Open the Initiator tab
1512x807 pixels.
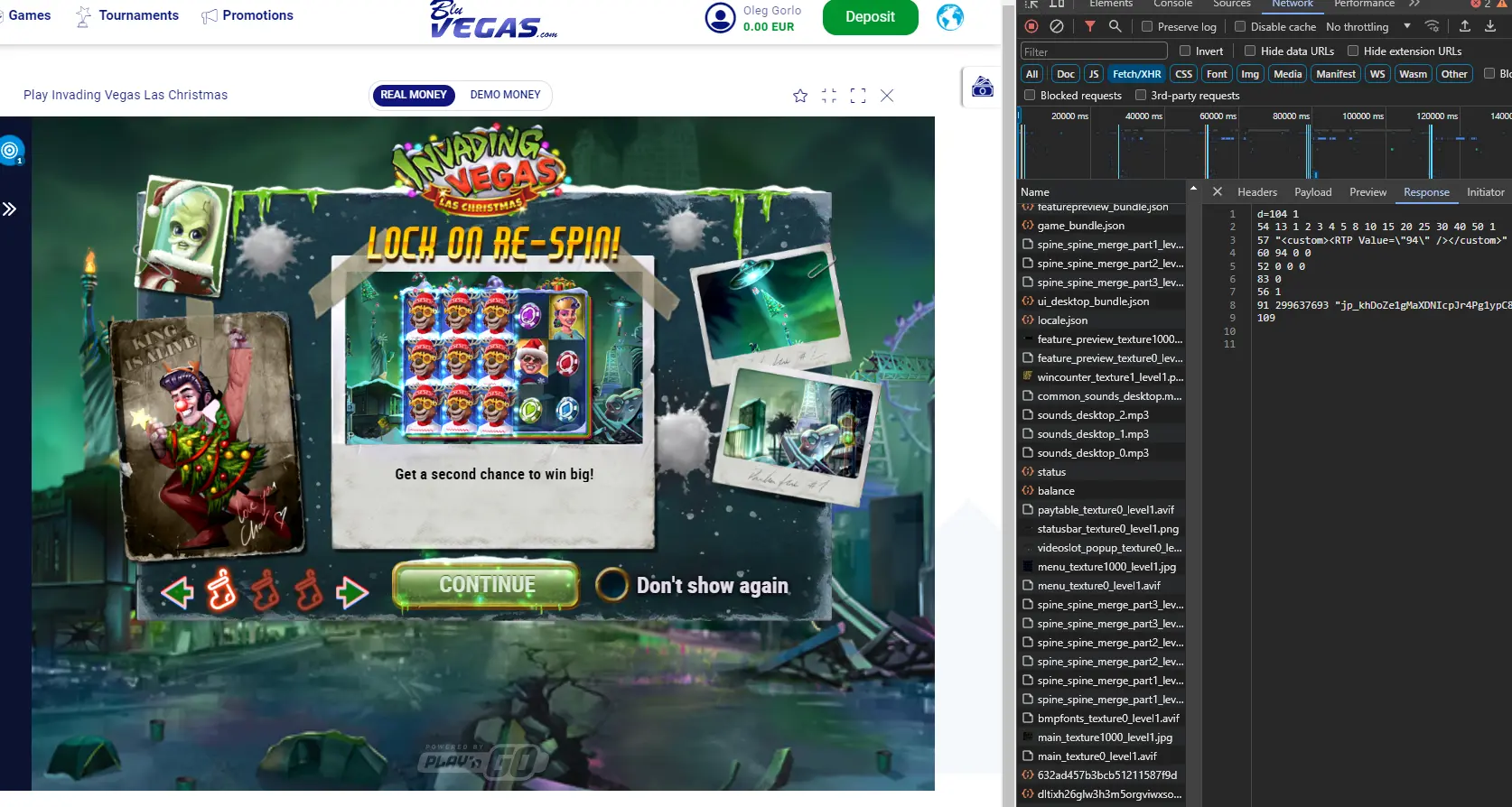1485,192
